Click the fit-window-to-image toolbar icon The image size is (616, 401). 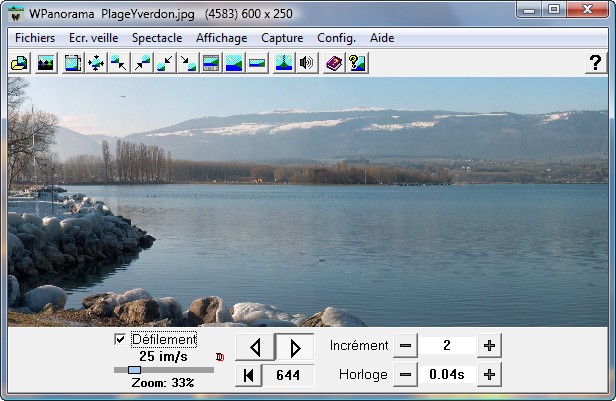(73, 63)
